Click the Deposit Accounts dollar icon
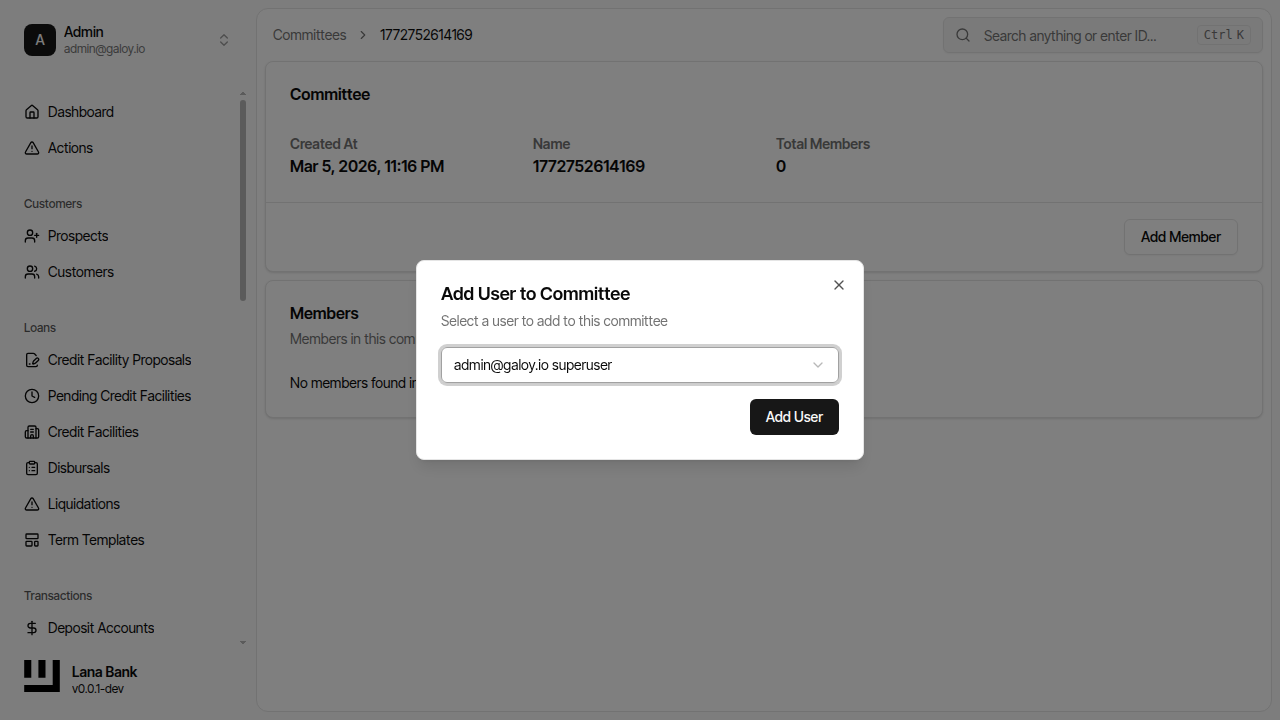Screen dimensions: 1280x720 click(x=31, y=628)
